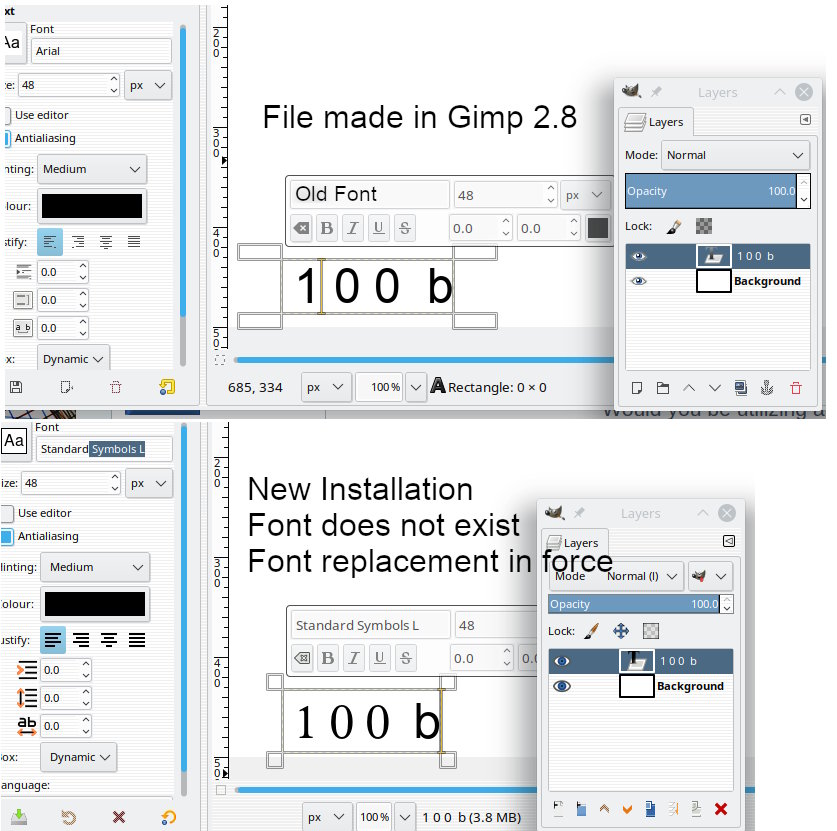Hide the Background layer in the lower Layers panel

tap(562, 686)
